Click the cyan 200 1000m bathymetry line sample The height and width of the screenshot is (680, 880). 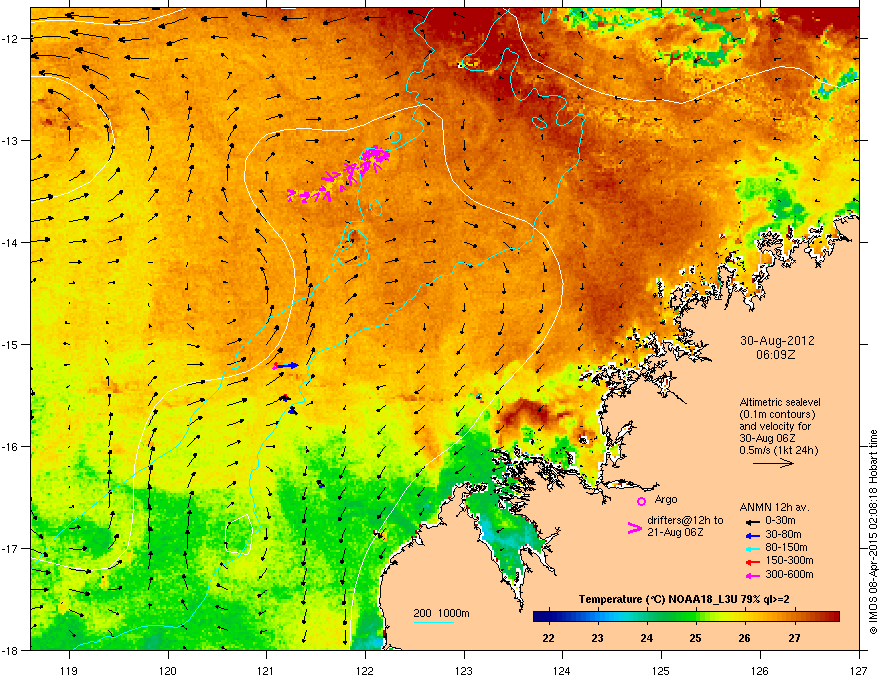coord(434,623)
